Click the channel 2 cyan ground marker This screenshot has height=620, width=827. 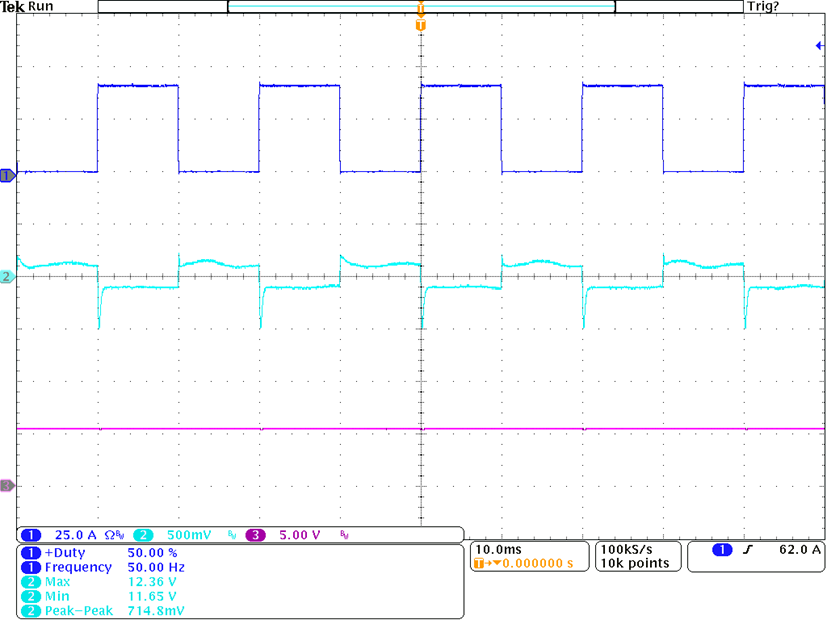[x=8, y=277]
